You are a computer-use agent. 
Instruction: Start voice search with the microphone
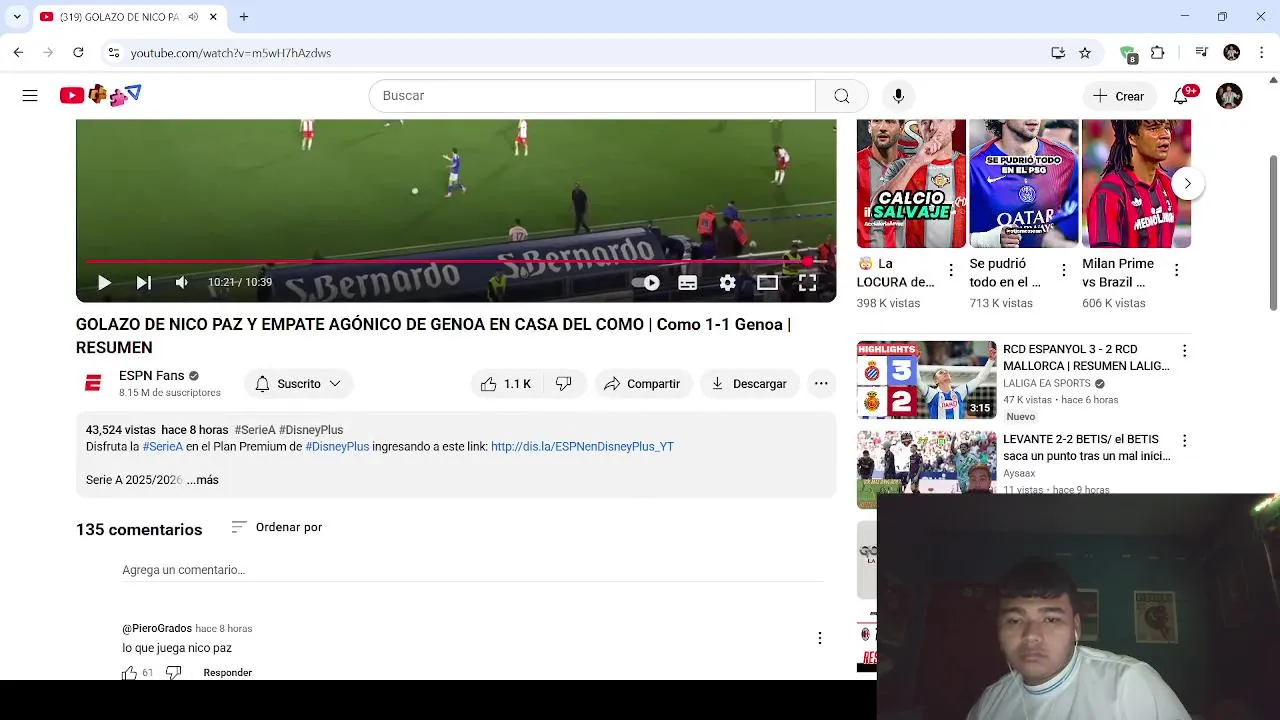pos(898,96)
